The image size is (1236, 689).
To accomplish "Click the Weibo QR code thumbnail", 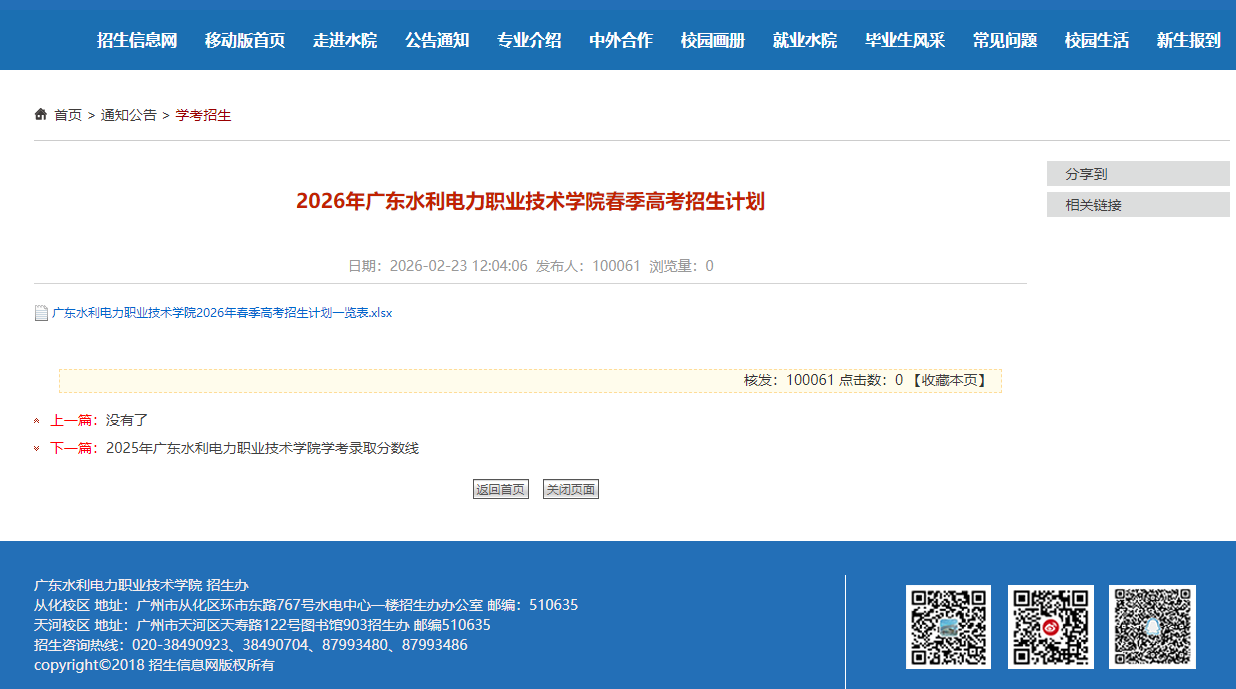I will [x=1052, y=628].
